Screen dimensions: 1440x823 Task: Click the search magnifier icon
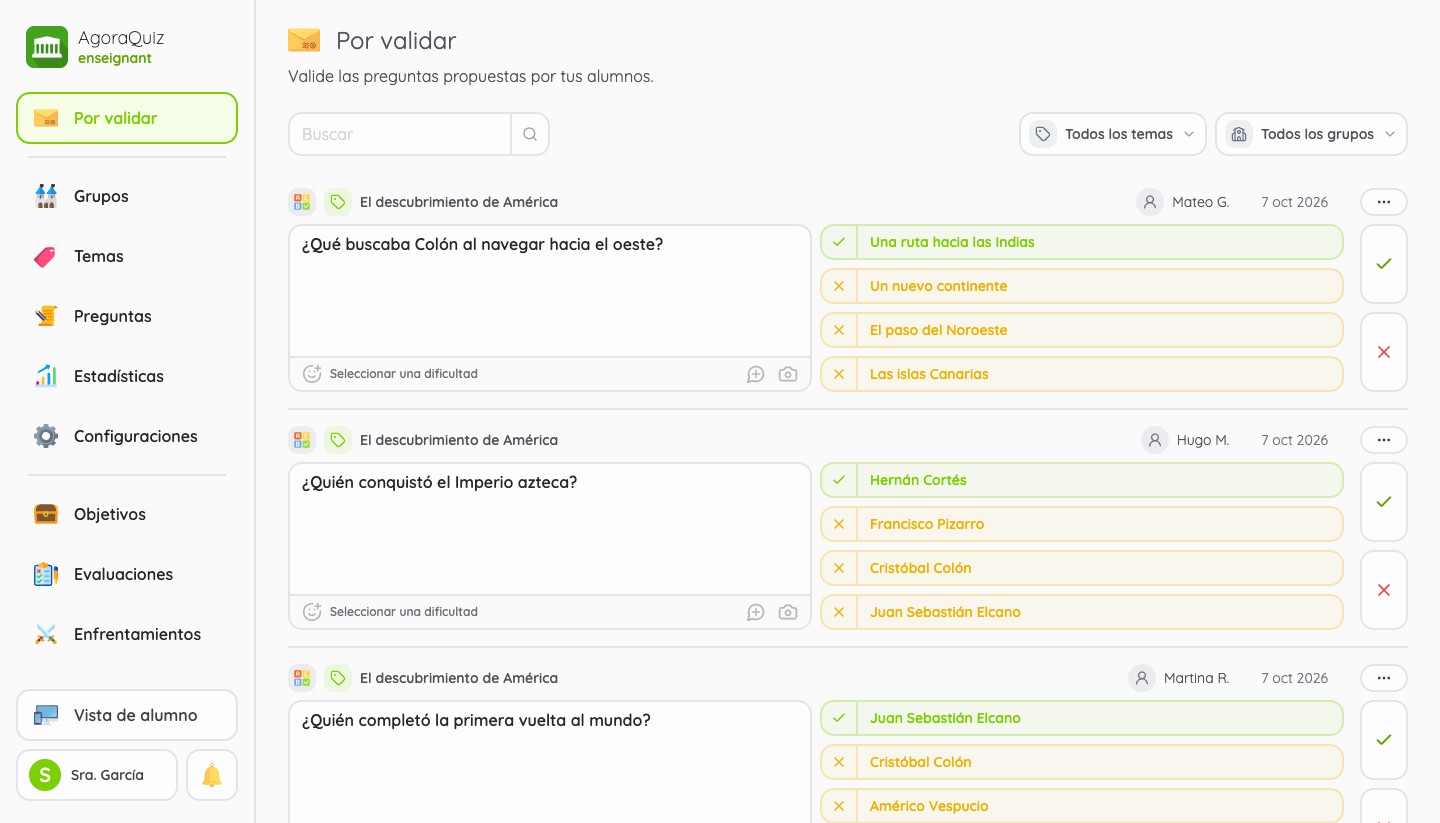[x=530, y=134]
